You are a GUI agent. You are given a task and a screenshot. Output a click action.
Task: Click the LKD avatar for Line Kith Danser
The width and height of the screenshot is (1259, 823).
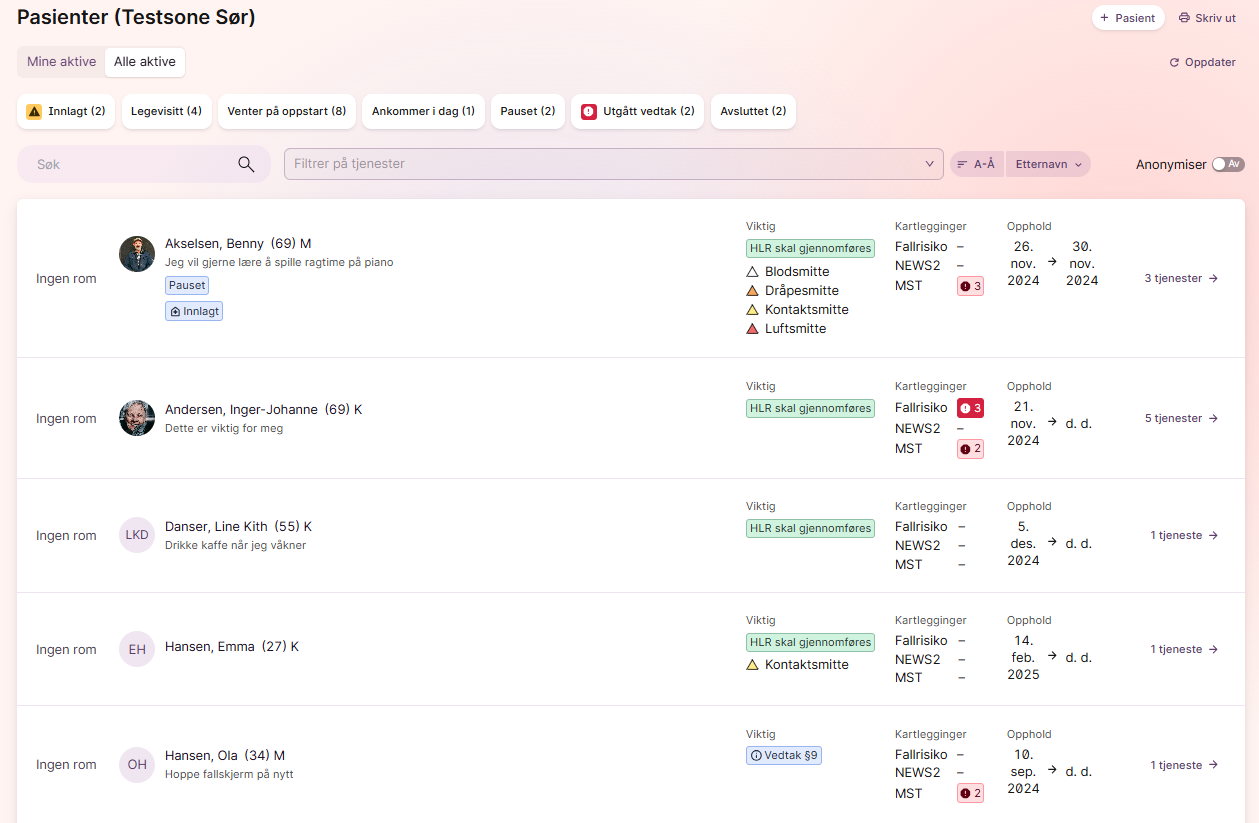(x=137, y=535)
